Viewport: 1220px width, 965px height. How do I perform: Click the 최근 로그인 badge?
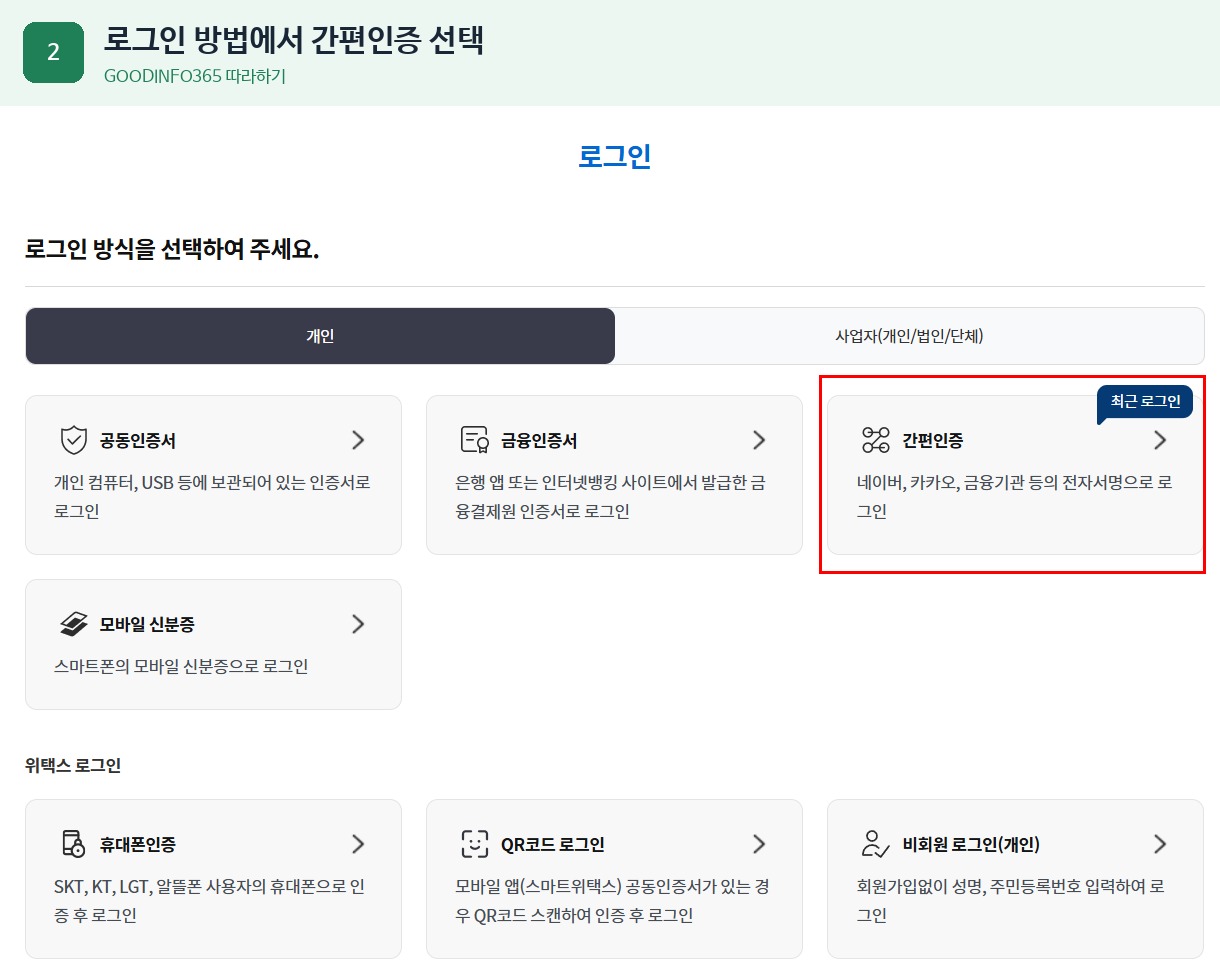click(x=1145, y=402)
